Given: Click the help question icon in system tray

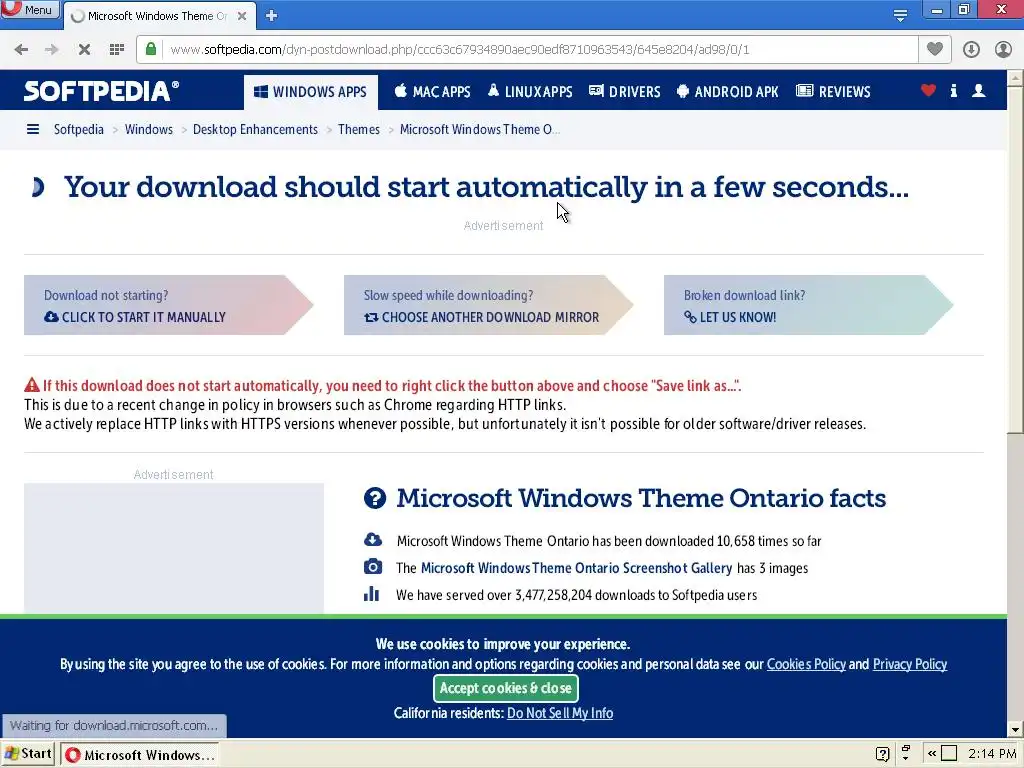Looking at the screenshot, I should (882, 754).
